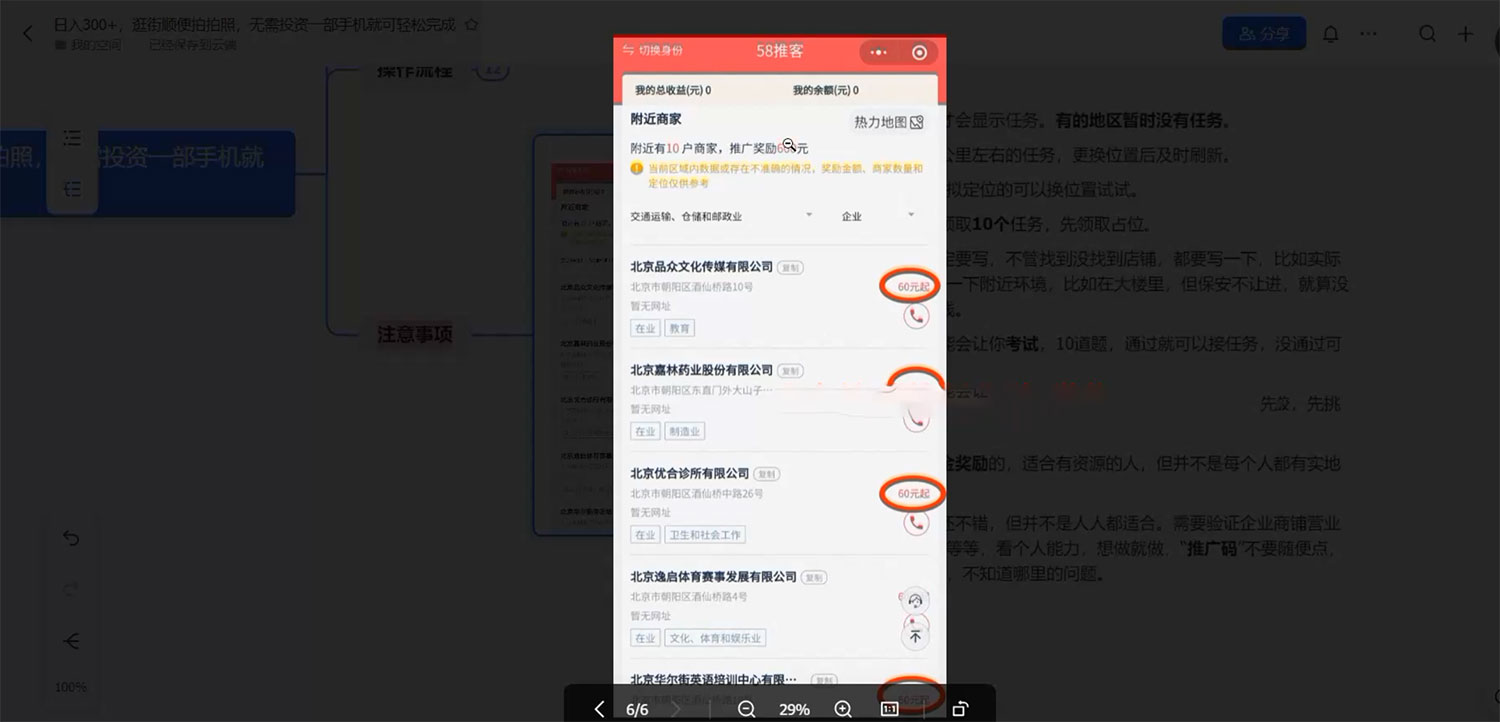Click phone icon beside 北京品众文化传媒有限公司

[916, 315]
